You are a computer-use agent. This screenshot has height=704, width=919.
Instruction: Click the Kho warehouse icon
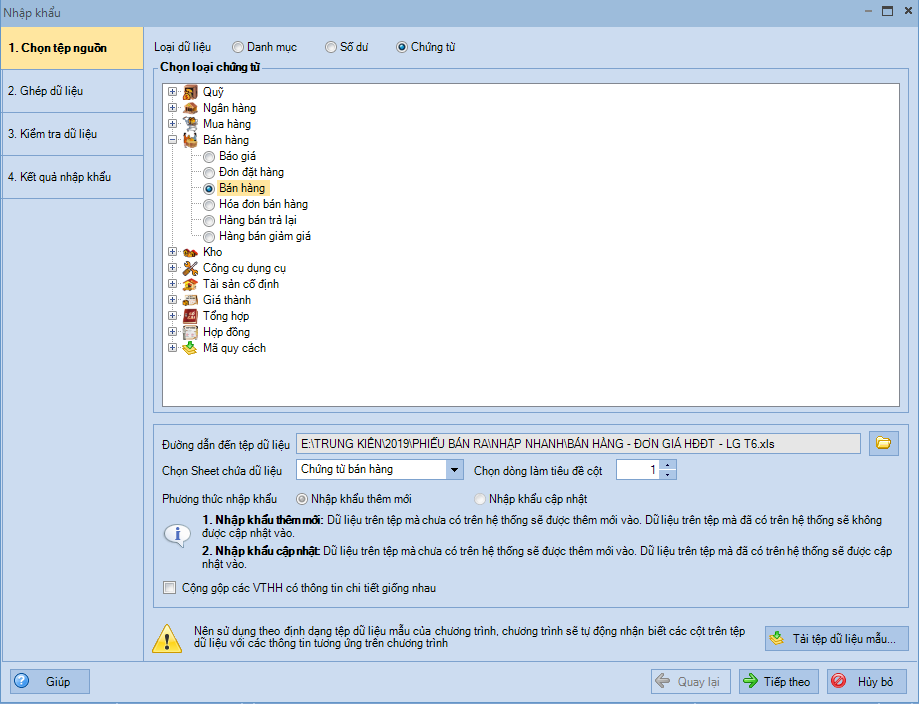click(x=190, y=252)
